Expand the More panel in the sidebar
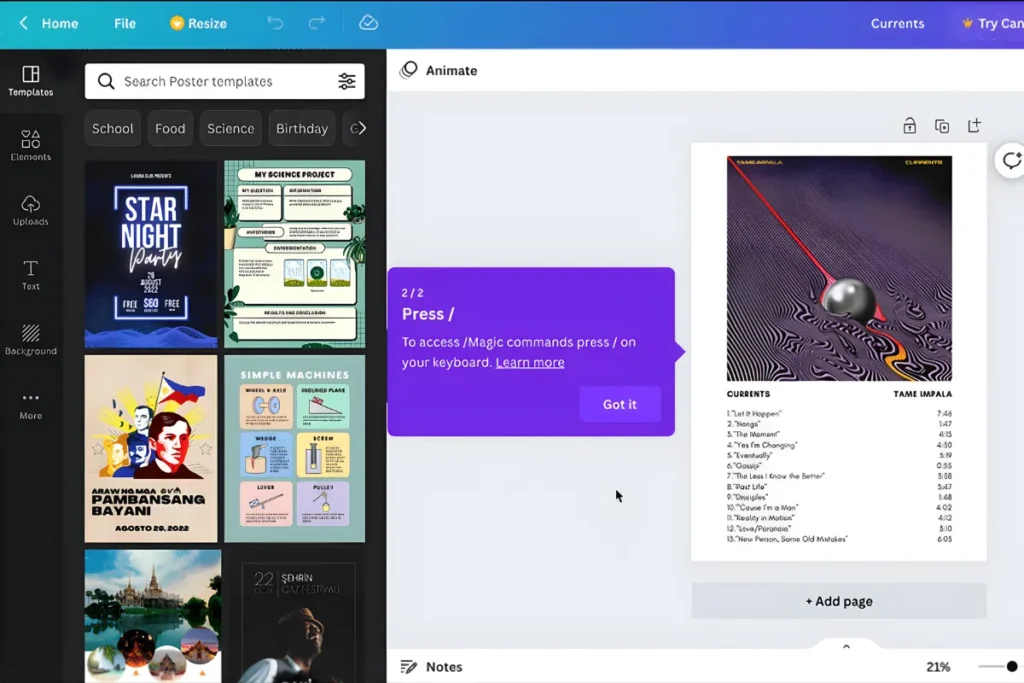This screenshot has height=683, width=1024. tap(31, 405)
